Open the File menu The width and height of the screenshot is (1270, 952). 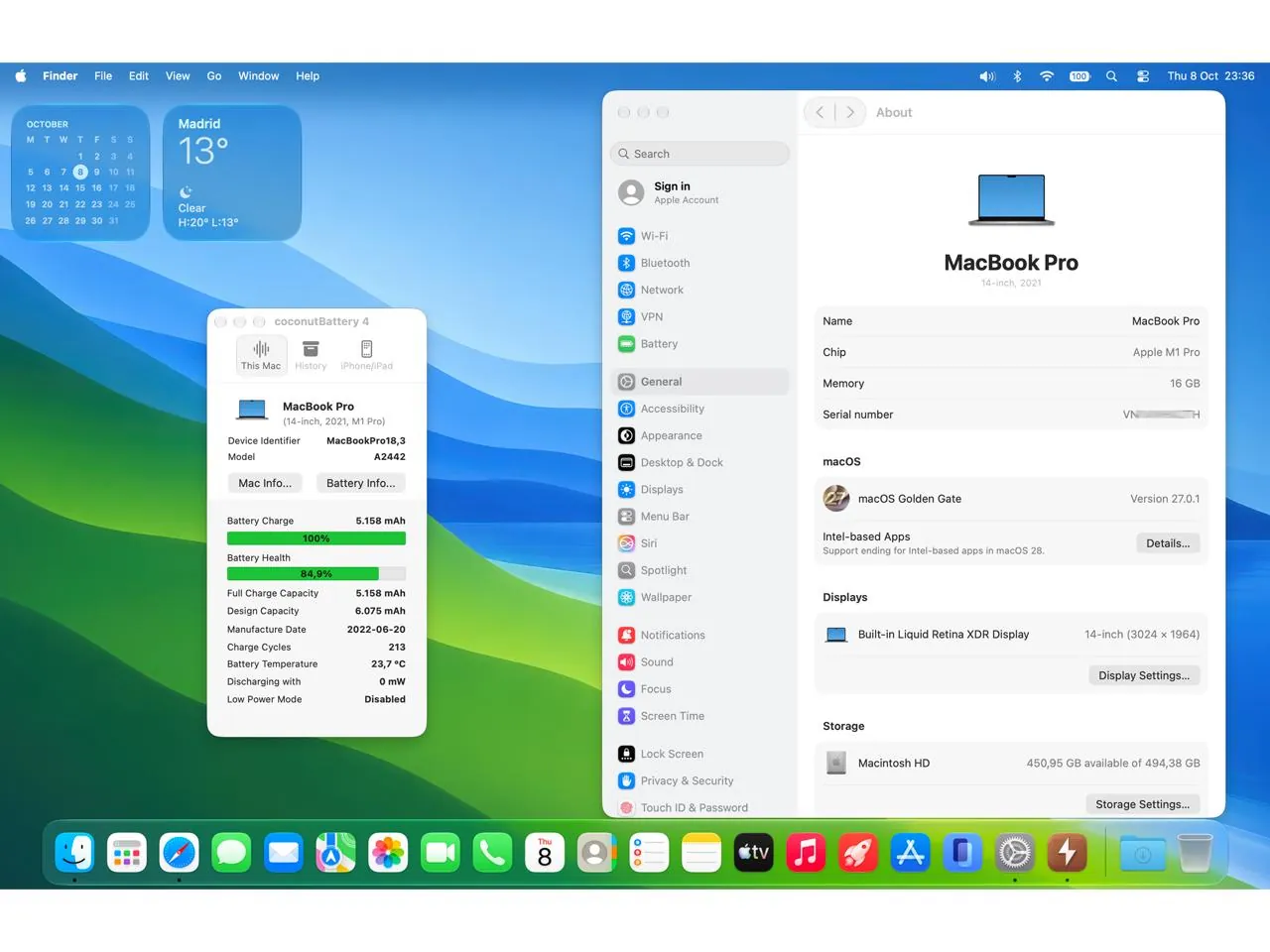coord(103,76)
